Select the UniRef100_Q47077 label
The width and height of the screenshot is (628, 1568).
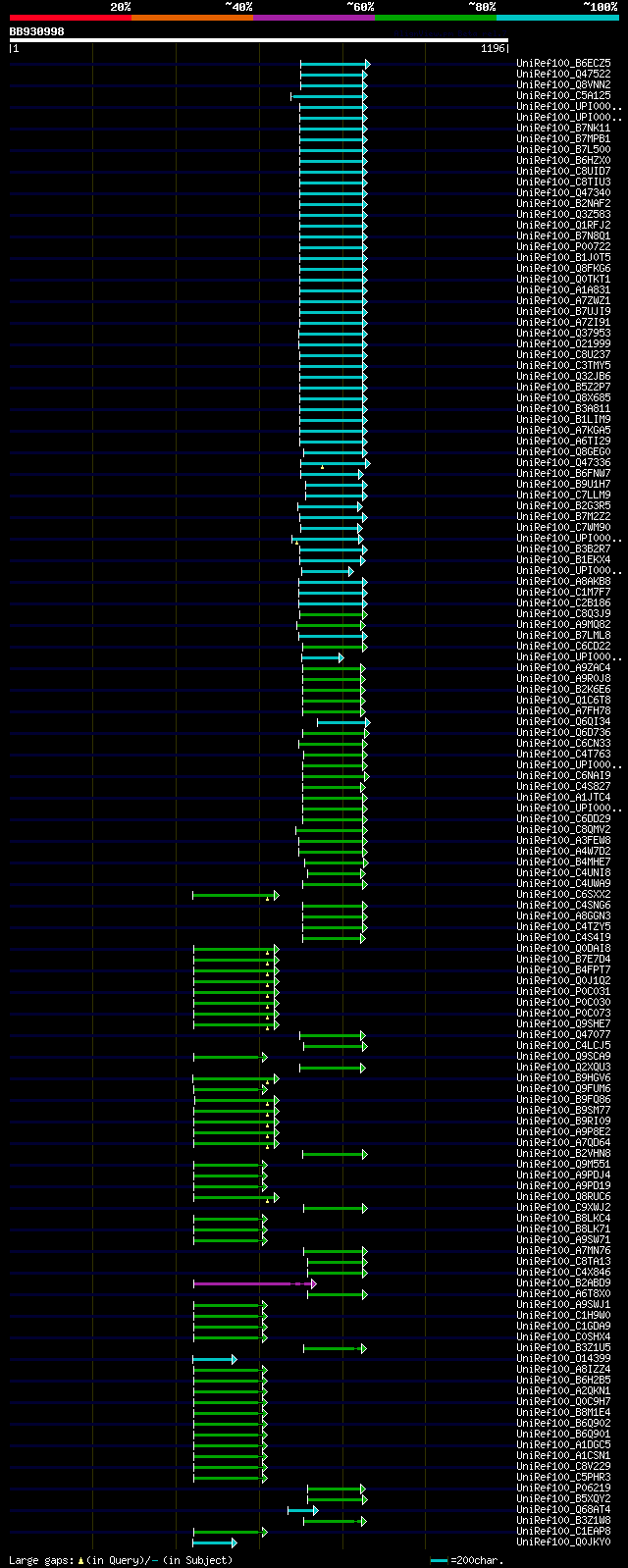(563, 1035)
